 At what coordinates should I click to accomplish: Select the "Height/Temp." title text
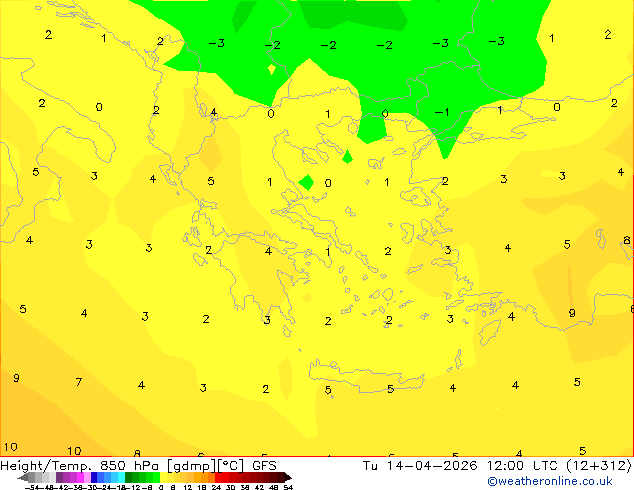click(48, 466)
